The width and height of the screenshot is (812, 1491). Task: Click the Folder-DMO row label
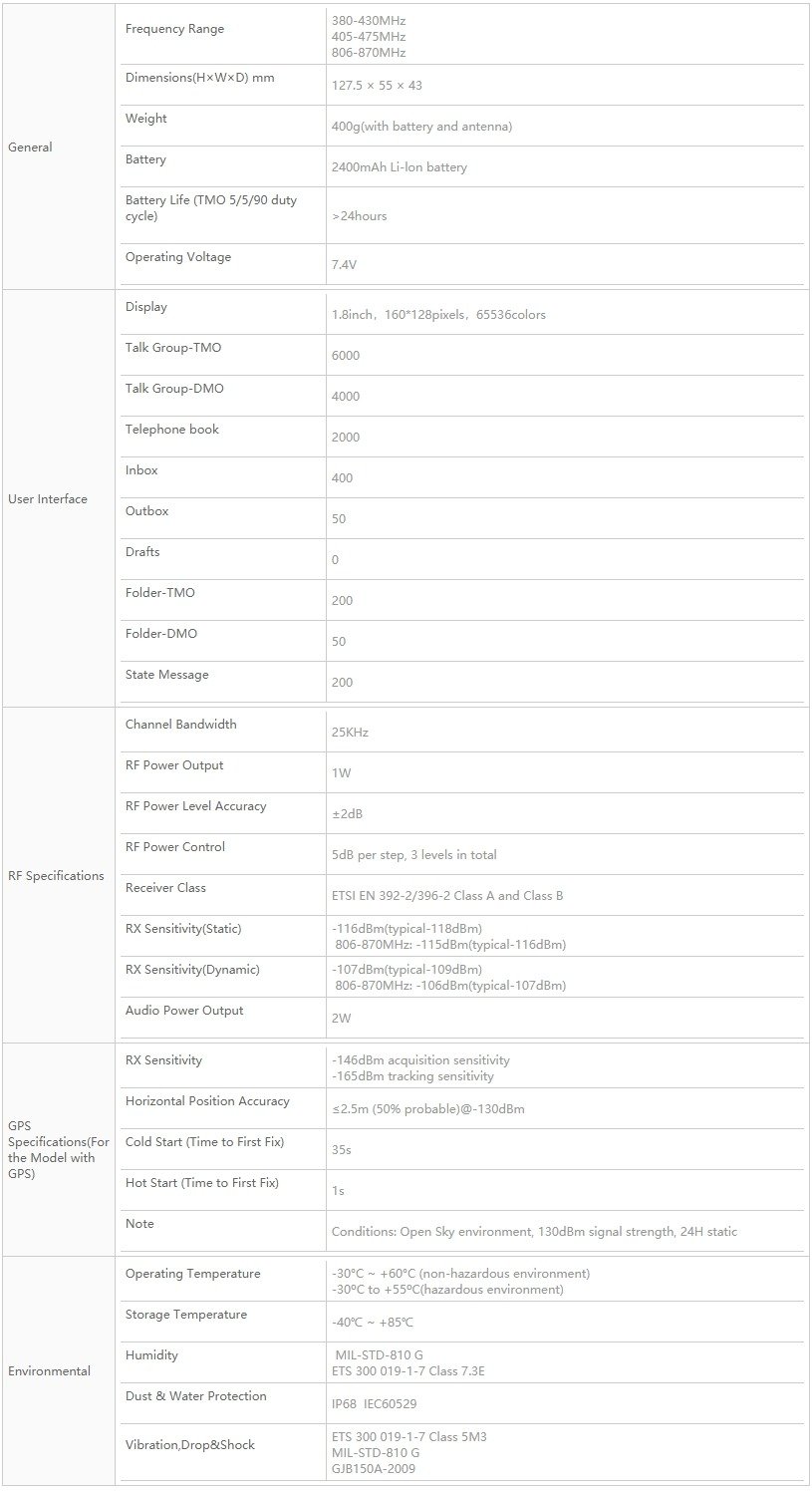[160, 634]
